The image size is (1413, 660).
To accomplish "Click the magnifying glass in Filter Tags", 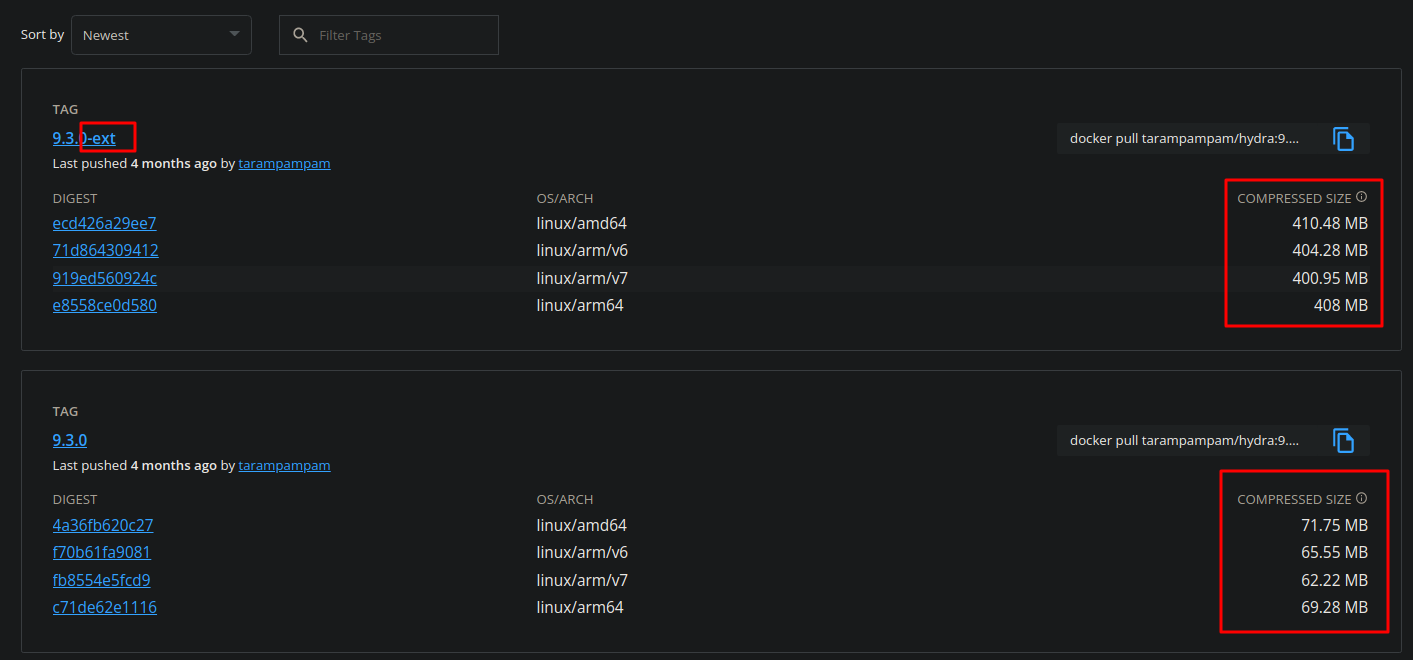I will tap(300, 34).
